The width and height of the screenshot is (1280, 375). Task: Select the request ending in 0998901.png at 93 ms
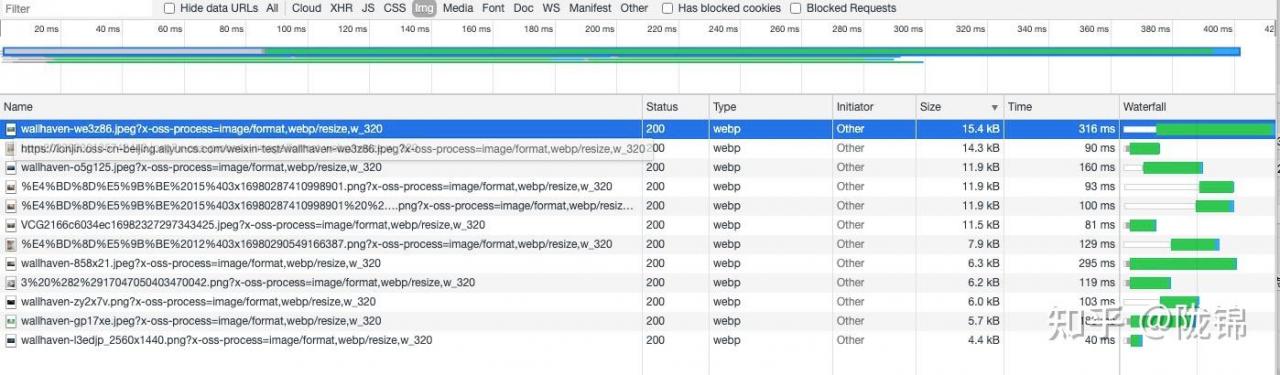[x=638, y=186]
